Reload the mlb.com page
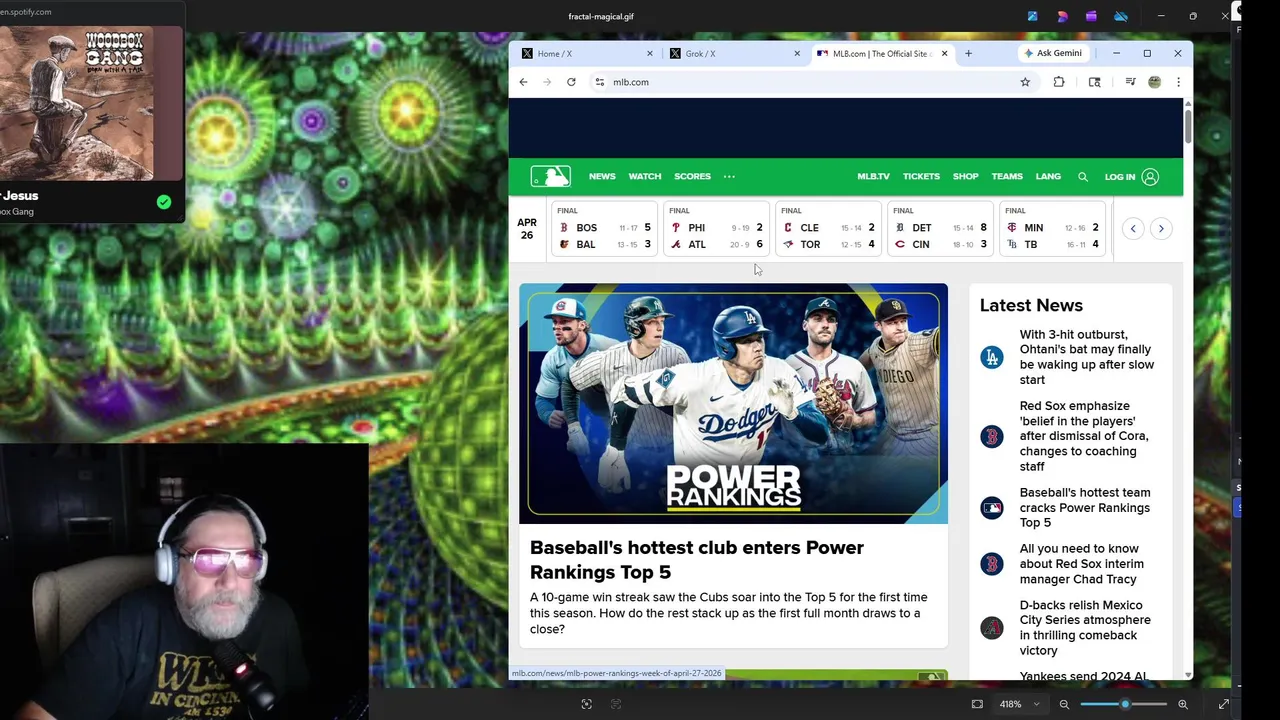Image resolution: width=1280 pixels, height=720 pixels. 571,82
